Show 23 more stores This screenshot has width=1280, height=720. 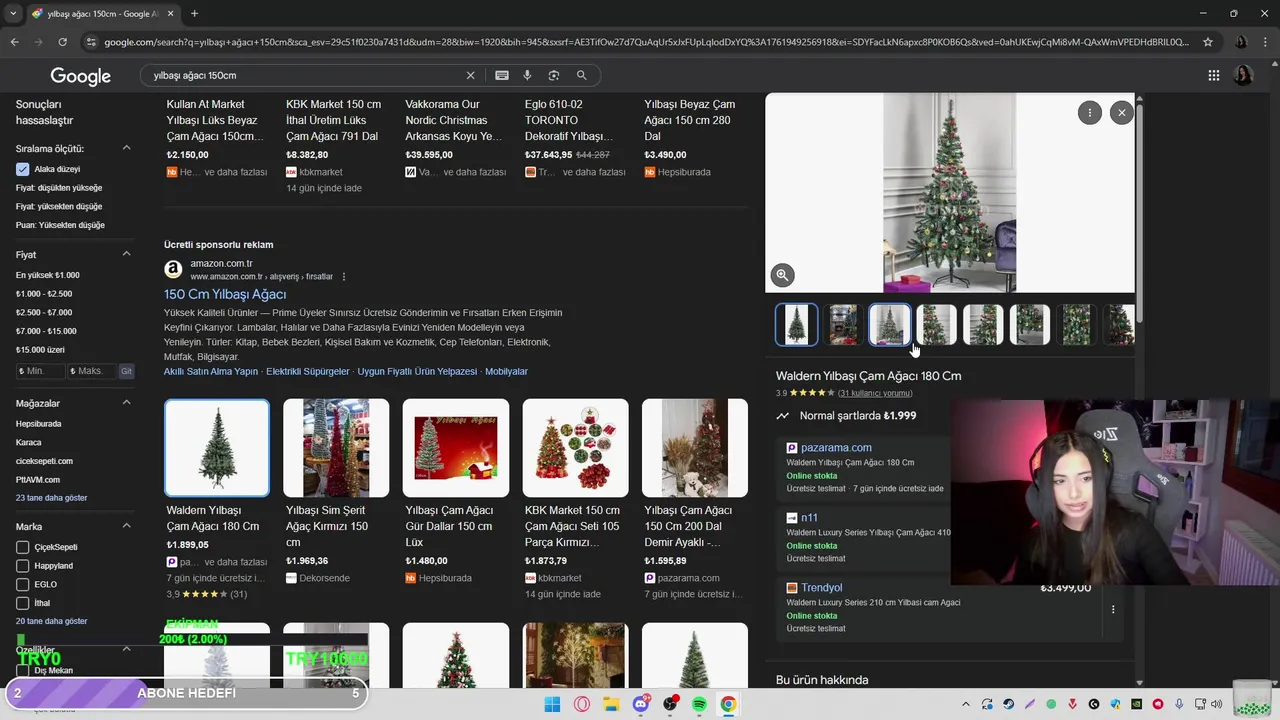(x=51, y=498)
